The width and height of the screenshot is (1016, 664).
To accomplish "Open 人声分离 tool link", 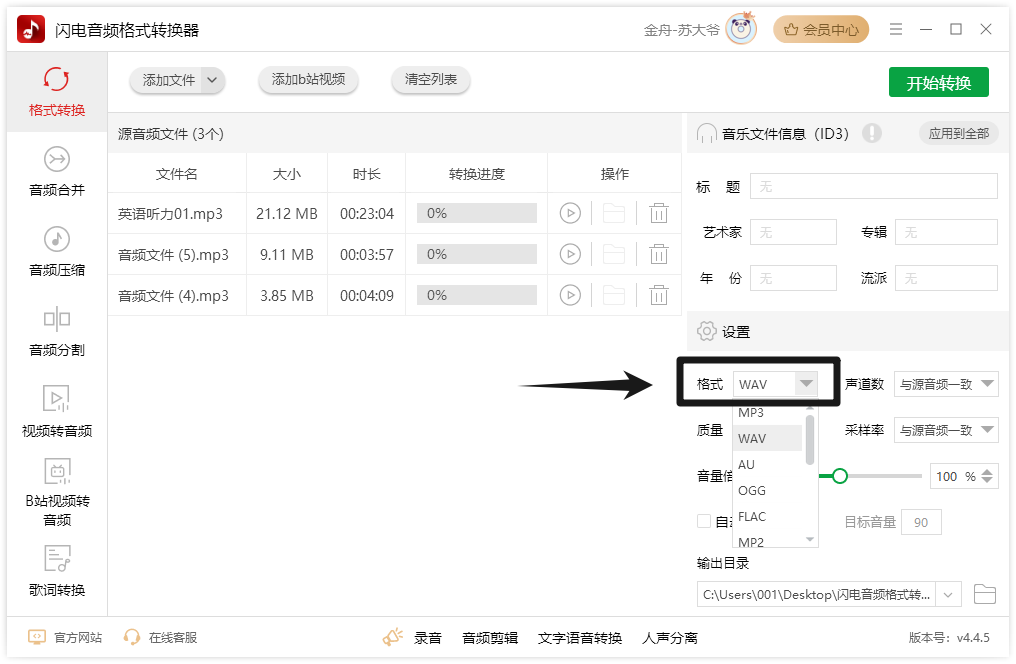I will [669, 638].
